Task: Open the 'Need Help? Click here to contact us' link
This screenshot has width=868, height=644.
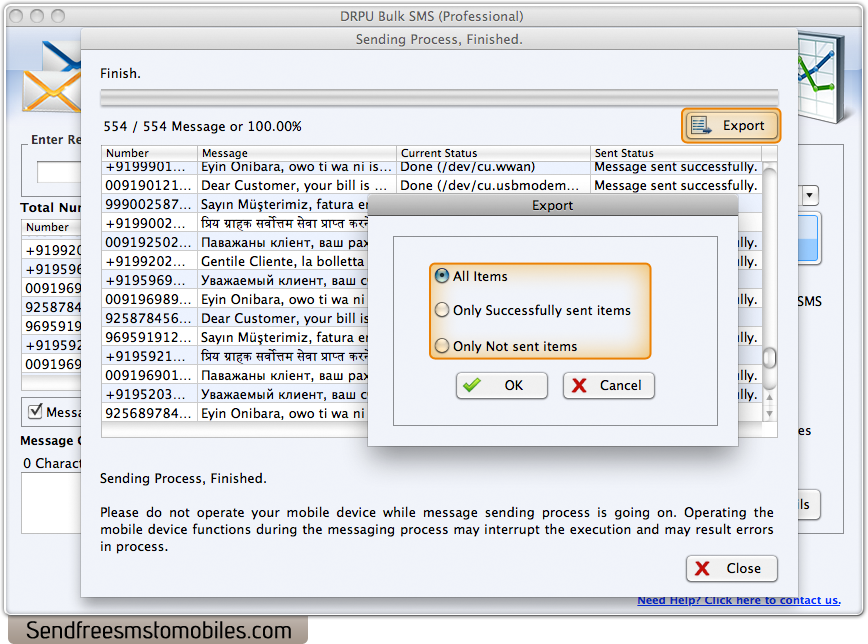Action: pos(739,600)
